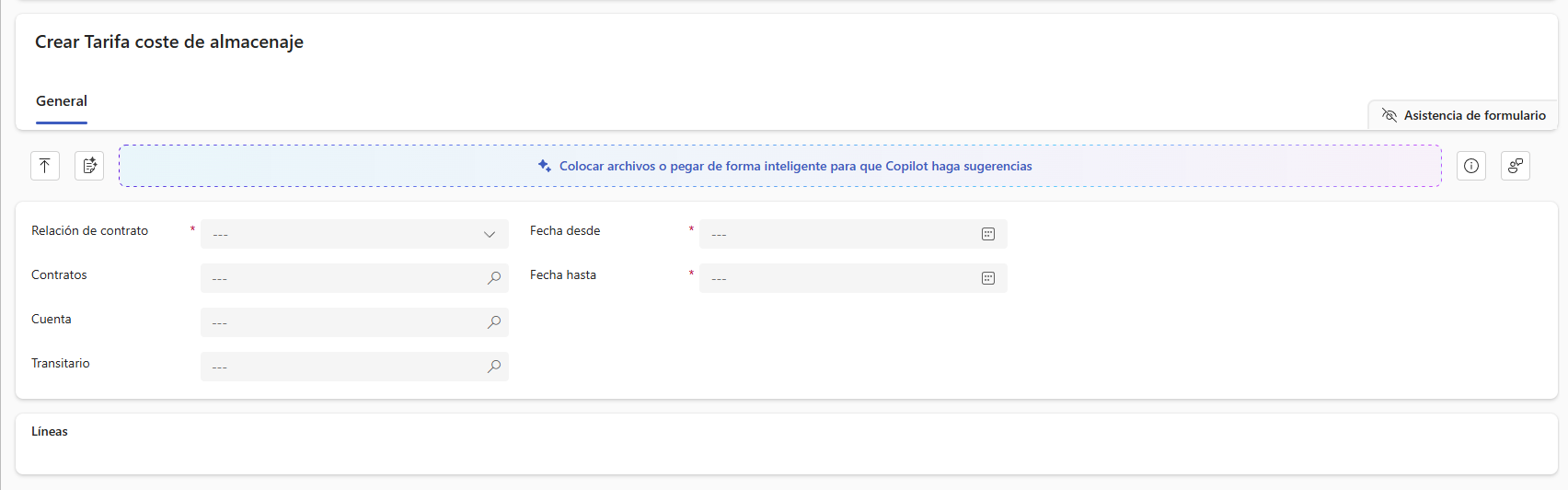Image resolution: width=1568 pixels, height=490 pixels.
Task: Expand the Relación de contrato dropdown
Action: 490,234
